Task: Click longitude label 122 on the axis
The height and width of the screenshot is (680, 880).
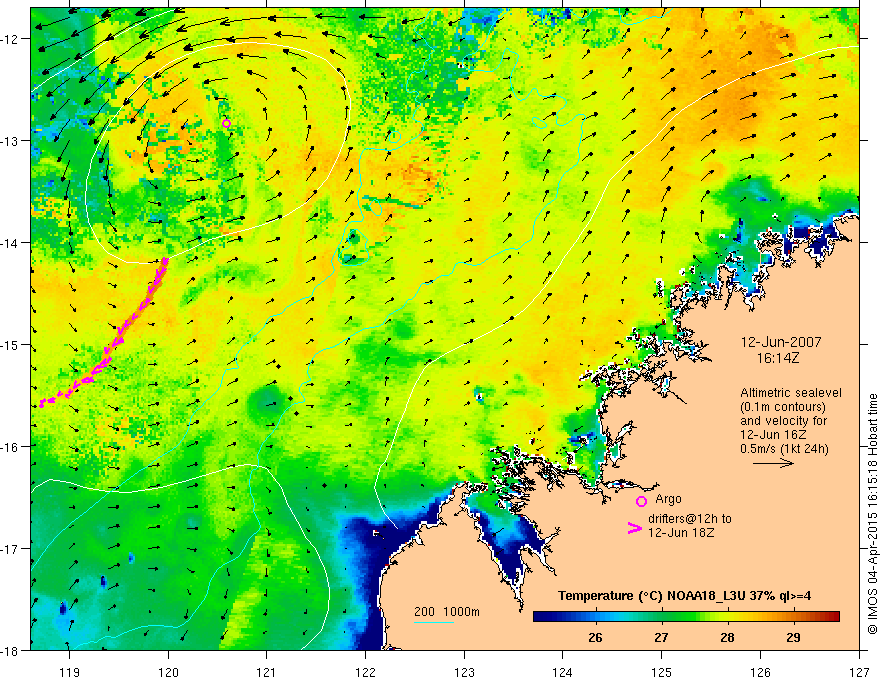Action: pos(365,672)
